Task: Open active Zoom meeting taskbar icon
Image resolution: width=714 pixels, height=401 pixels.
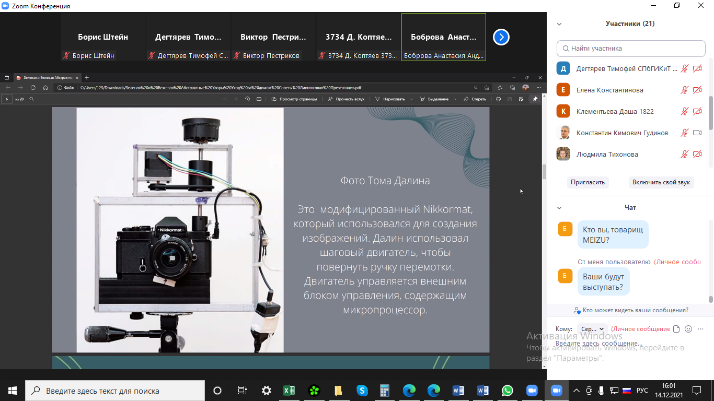Action: click(556, 391)
